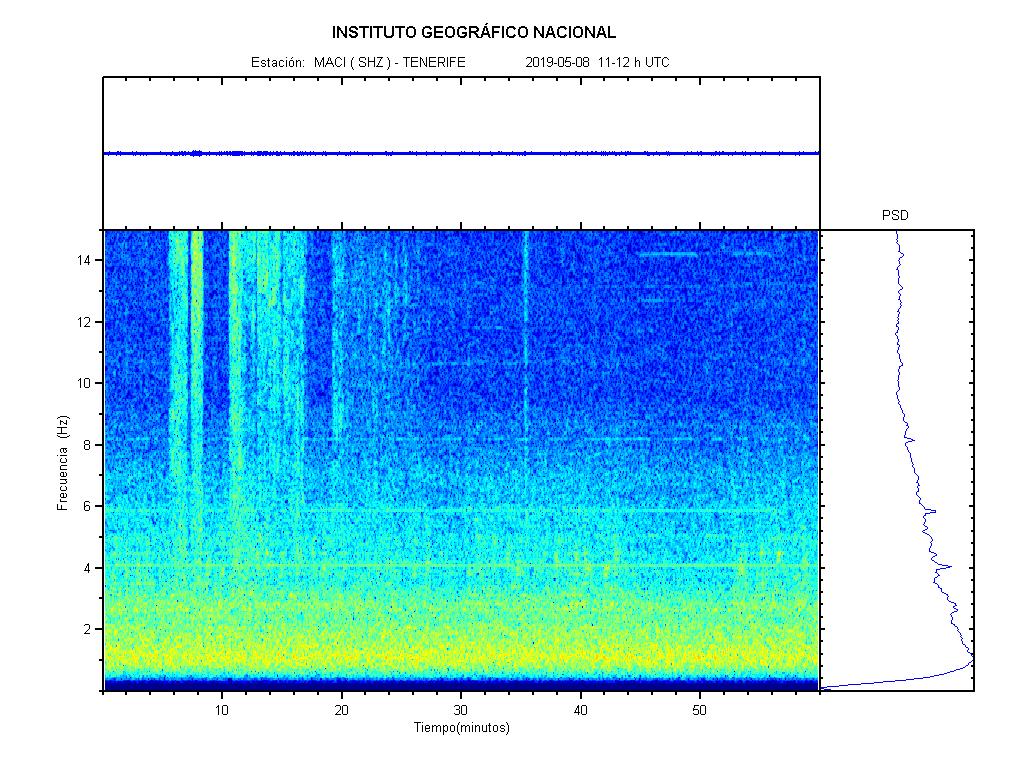Click the PSD label above the side plot
This screenshot has height=768, width=1025.
[x=895, y=215]
